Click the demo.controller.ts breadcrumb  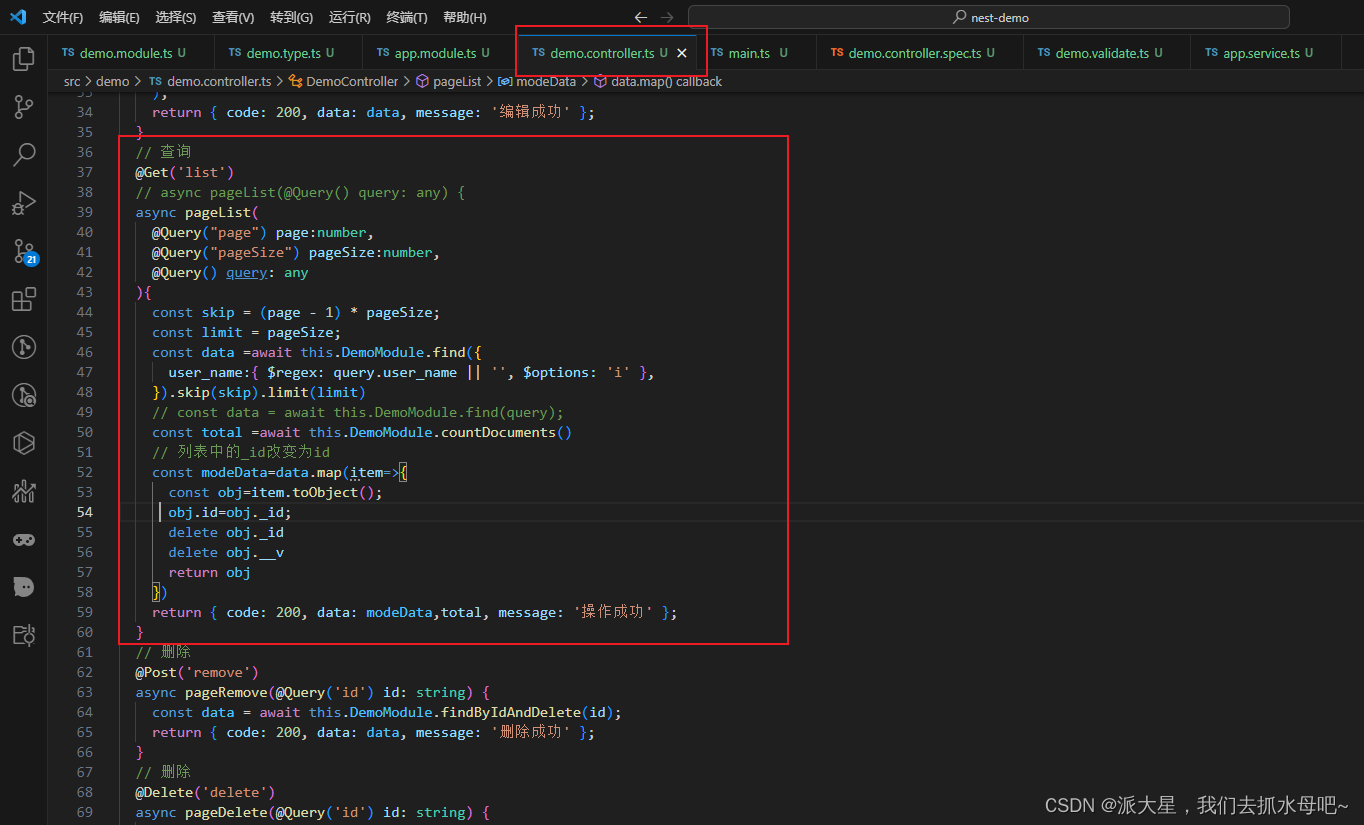coord(210,81)
